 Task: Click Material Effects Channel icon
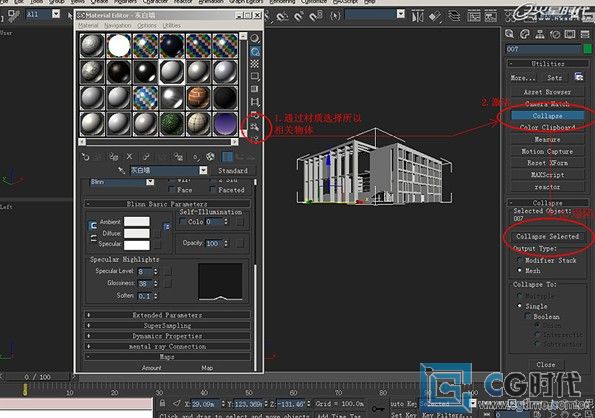[x=195, y=157]
